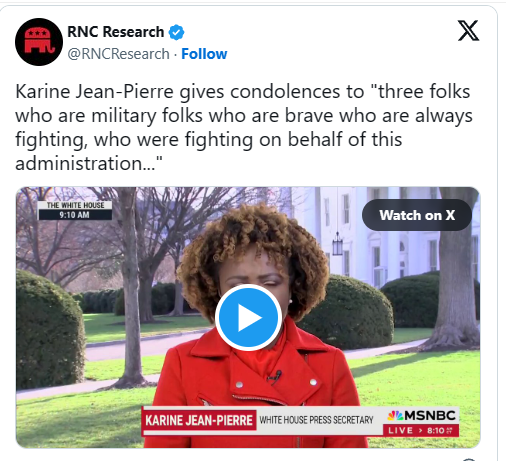The width and height of the screenshot is (506, 461).
Task: Follow the RNC Research account
Action: (x=204, y=54)
